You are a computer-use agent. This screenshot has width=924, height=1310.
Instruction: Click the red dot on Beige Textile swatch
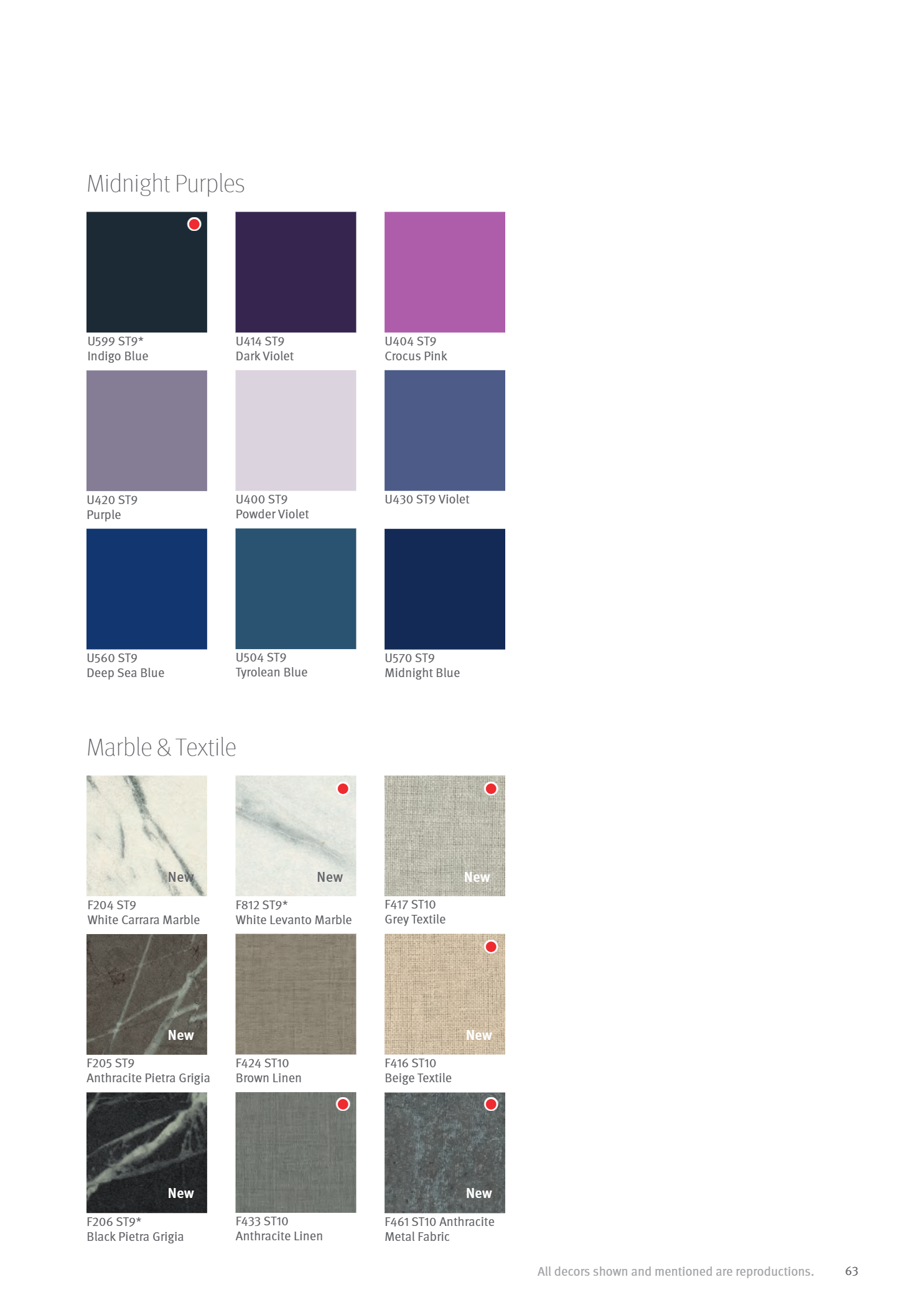pos(491,947)
